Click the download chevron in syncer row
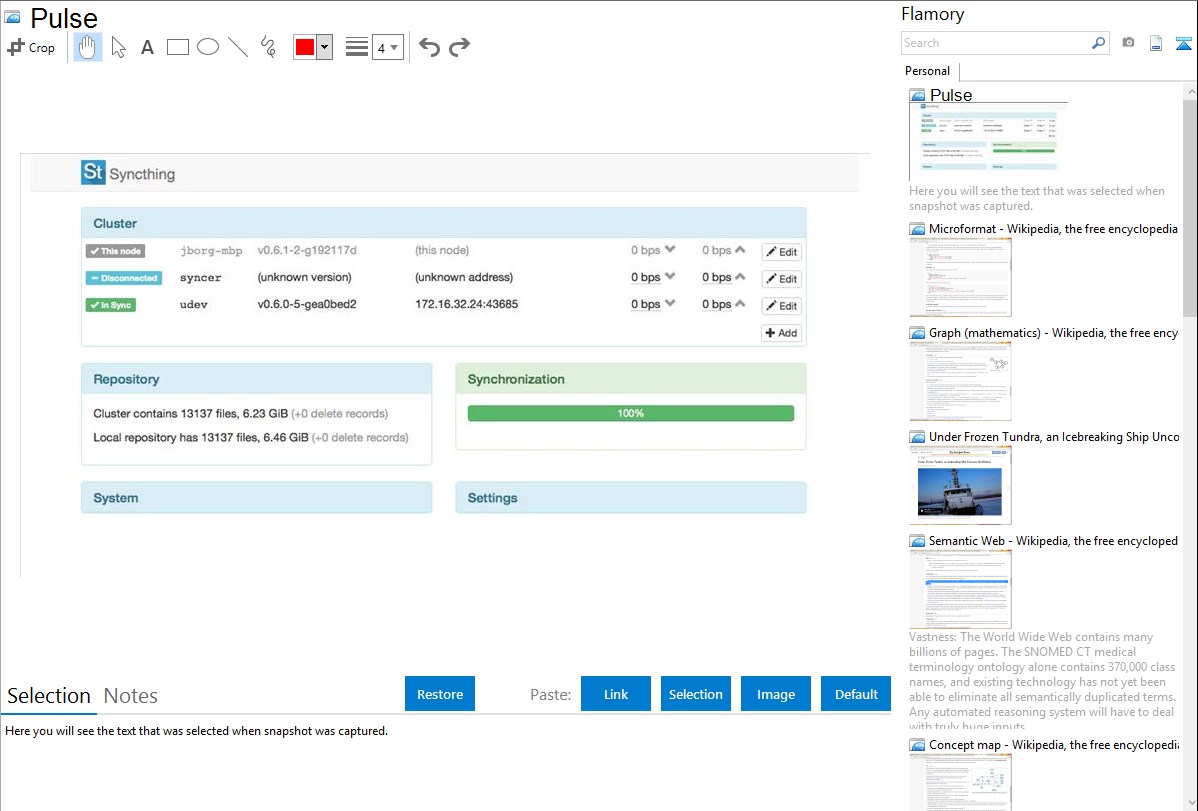Viewport: 1198px width, 811px height. click(670, 276)
